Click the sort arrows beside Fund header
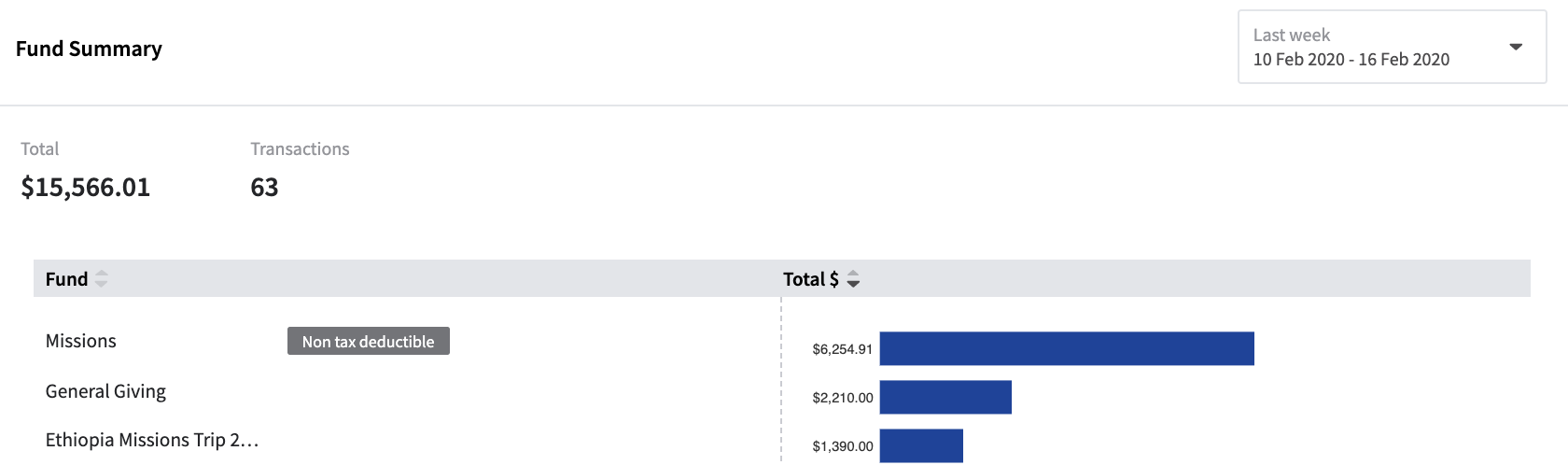This screenshot has height=465, width=1568. tap(102, 279)
